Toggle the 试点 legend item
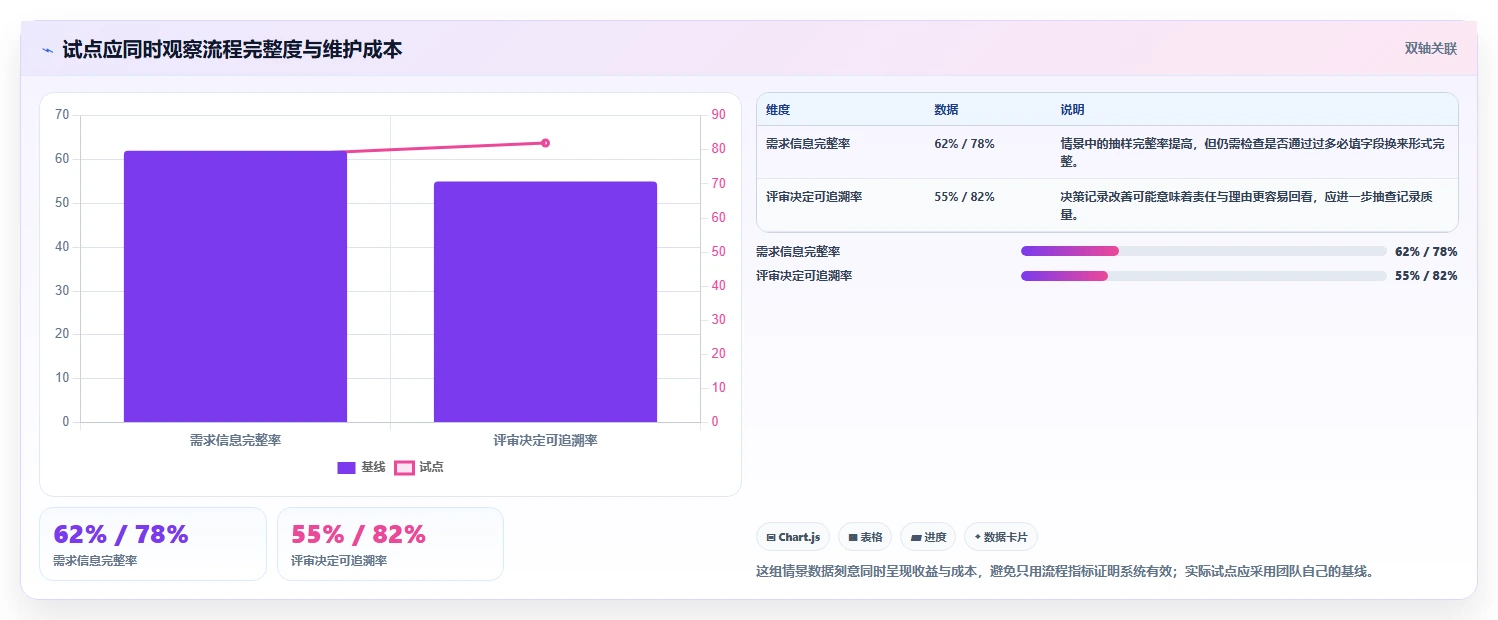 point(419,467)
